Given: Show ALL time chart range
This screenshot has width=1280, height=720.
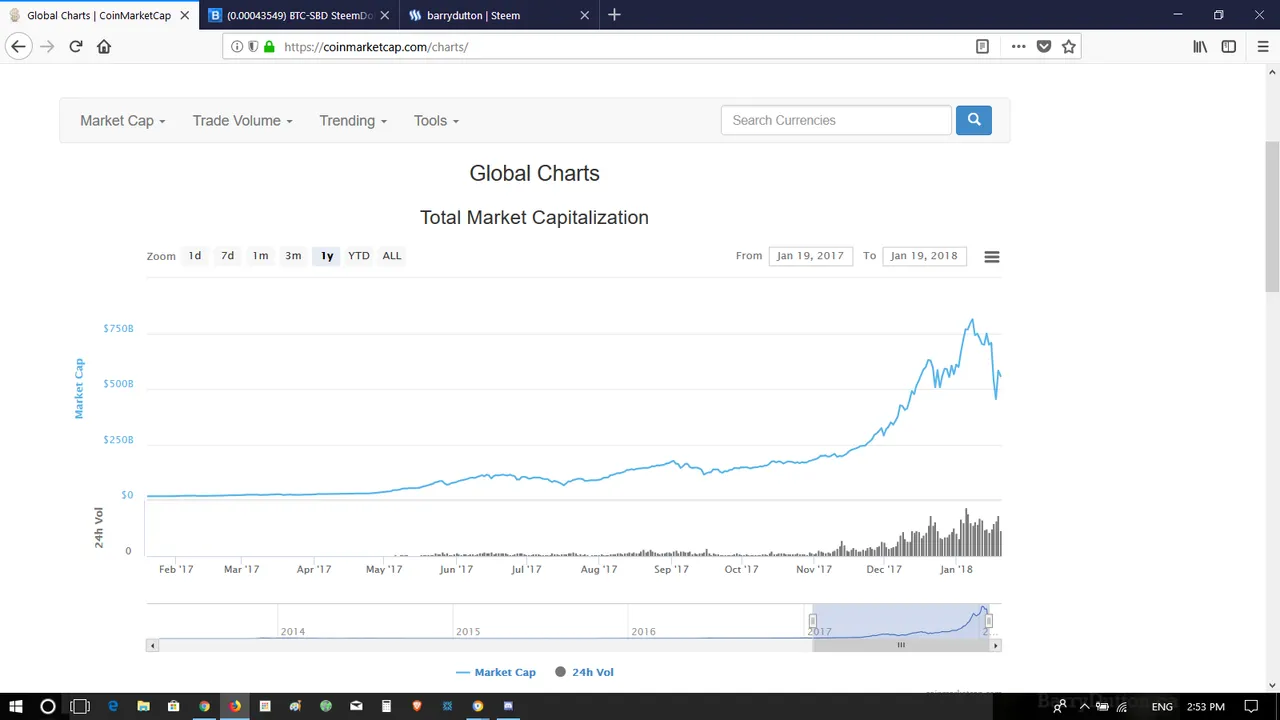Looking at the screenshot, I should pos(392,256).
